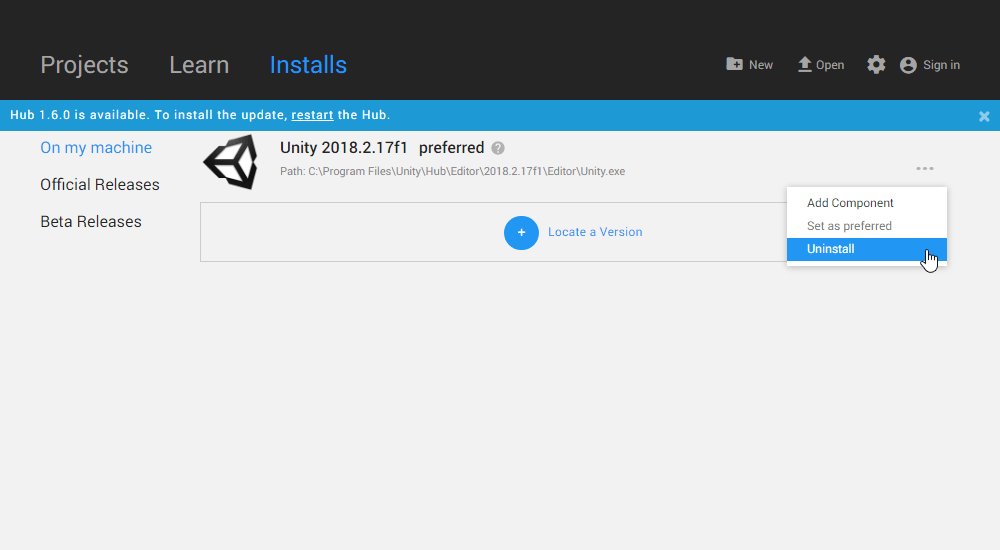The width and height of the screenshot is (1000, 550).
Task: Select On my machine in sidebar
Action: click(96, 148)
